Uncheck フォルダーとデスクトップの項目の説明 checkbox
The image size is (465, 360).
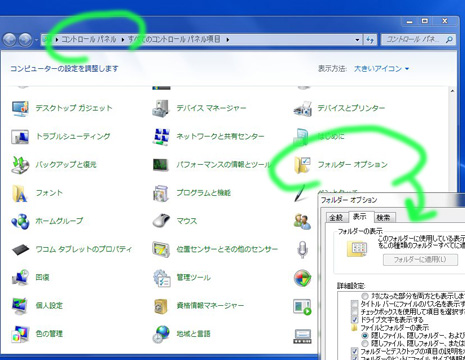click(x=355, y=351)
